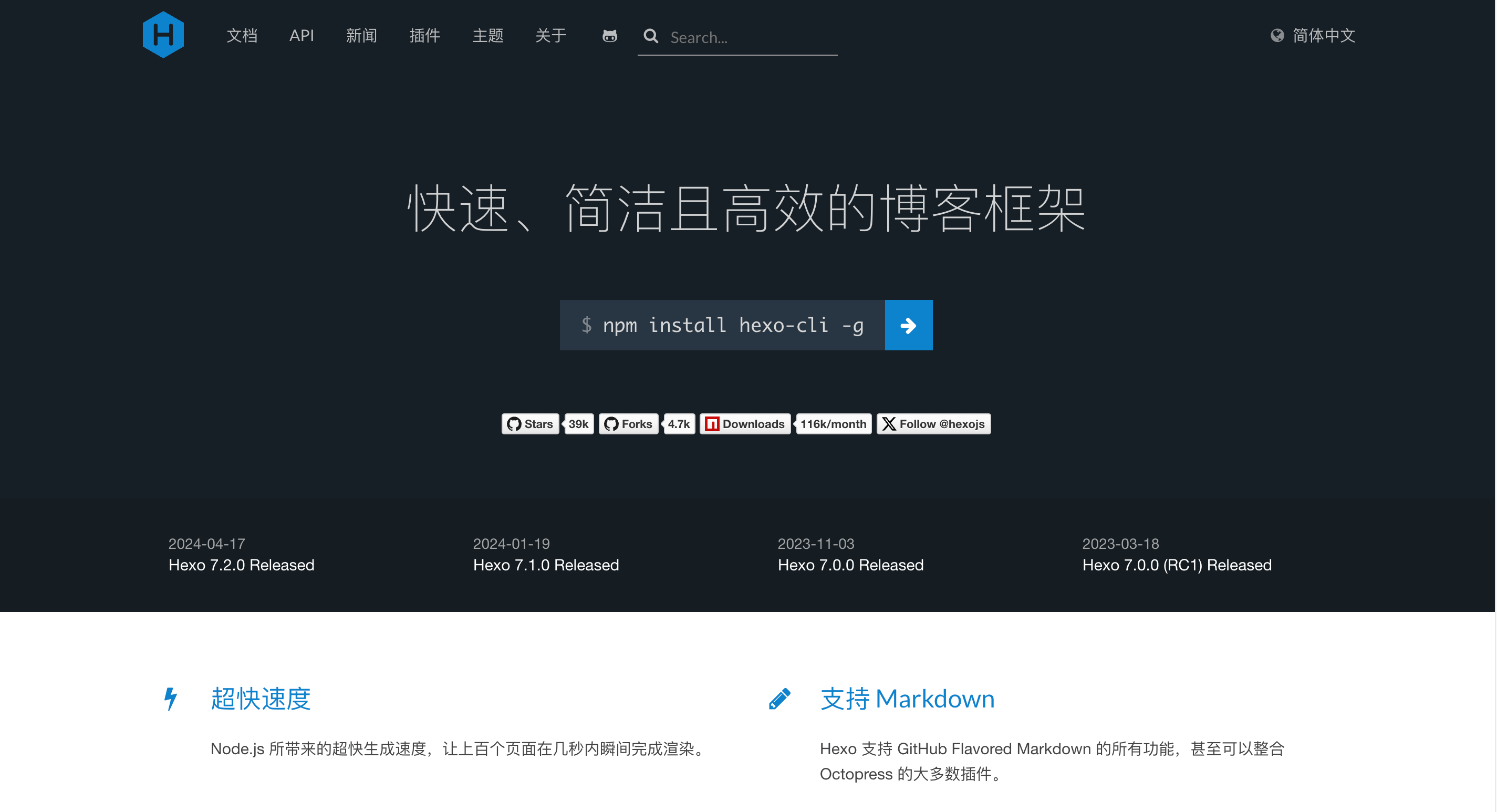Open the npm Downloads badge
The width and height of the screenshot is (1497, 812).
745,424
